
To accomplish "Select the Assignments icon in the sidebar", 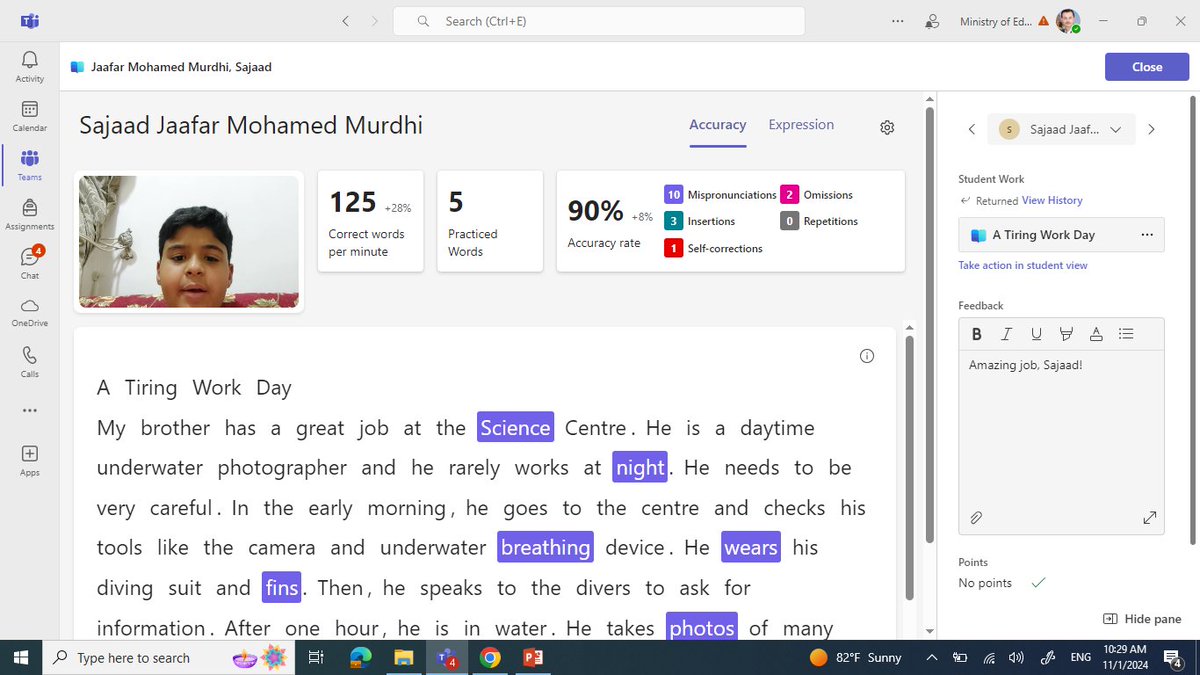I will pos(29,210).
